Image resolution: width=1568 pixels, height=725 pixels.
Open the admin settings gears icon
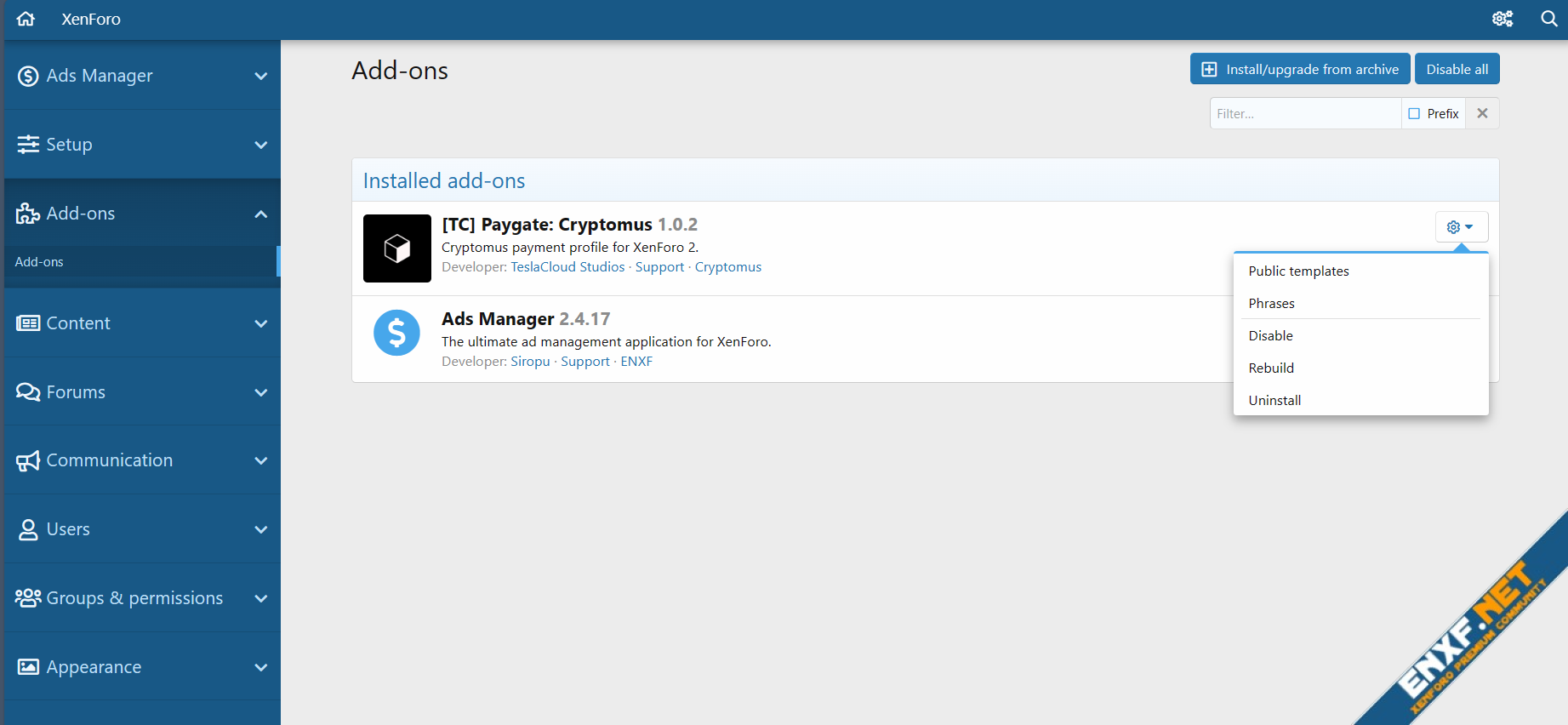coord(1502,19)
